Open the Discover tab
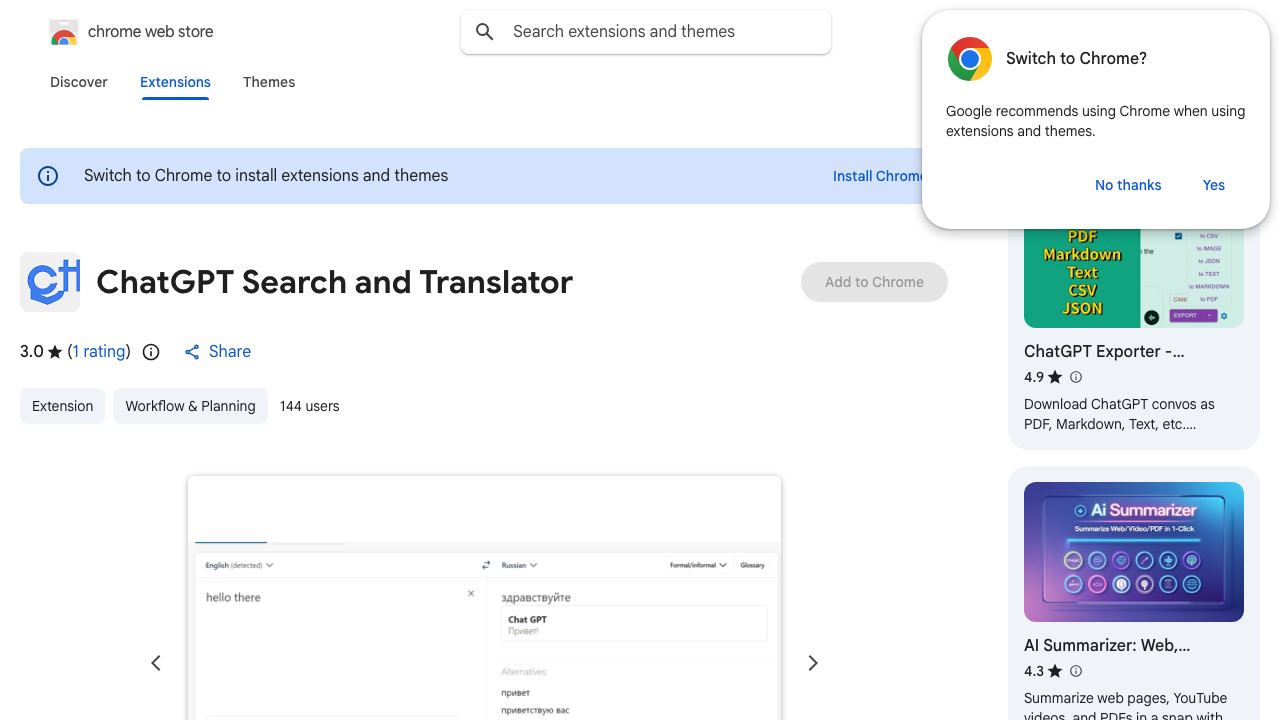Viewport: 1280px width, 720px height. (x=79, y=82)
